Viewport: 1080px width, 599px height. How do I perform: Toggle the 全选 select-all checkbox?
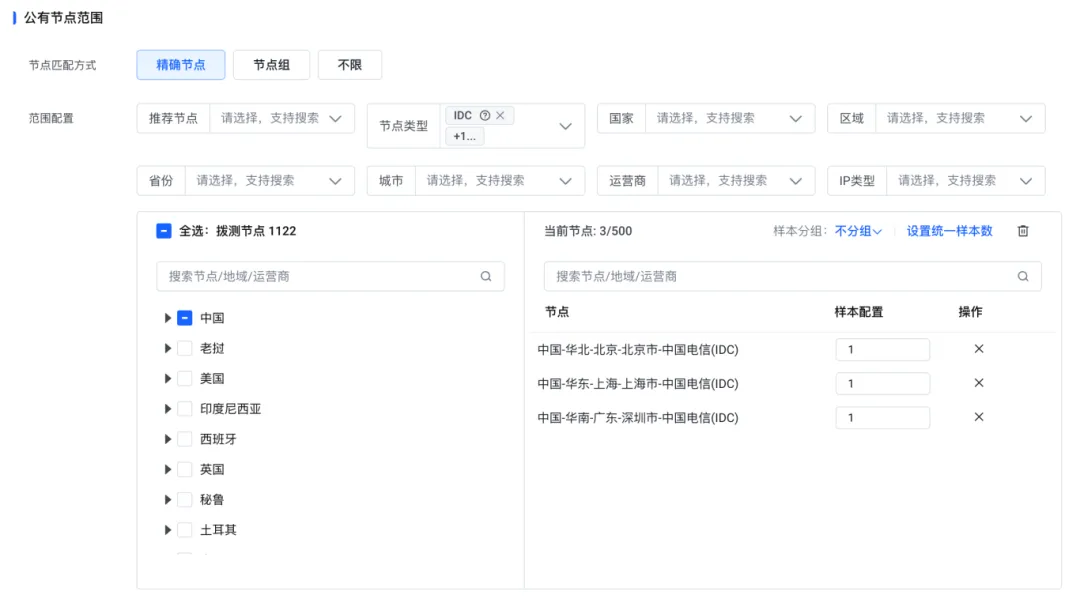(163, 231)
